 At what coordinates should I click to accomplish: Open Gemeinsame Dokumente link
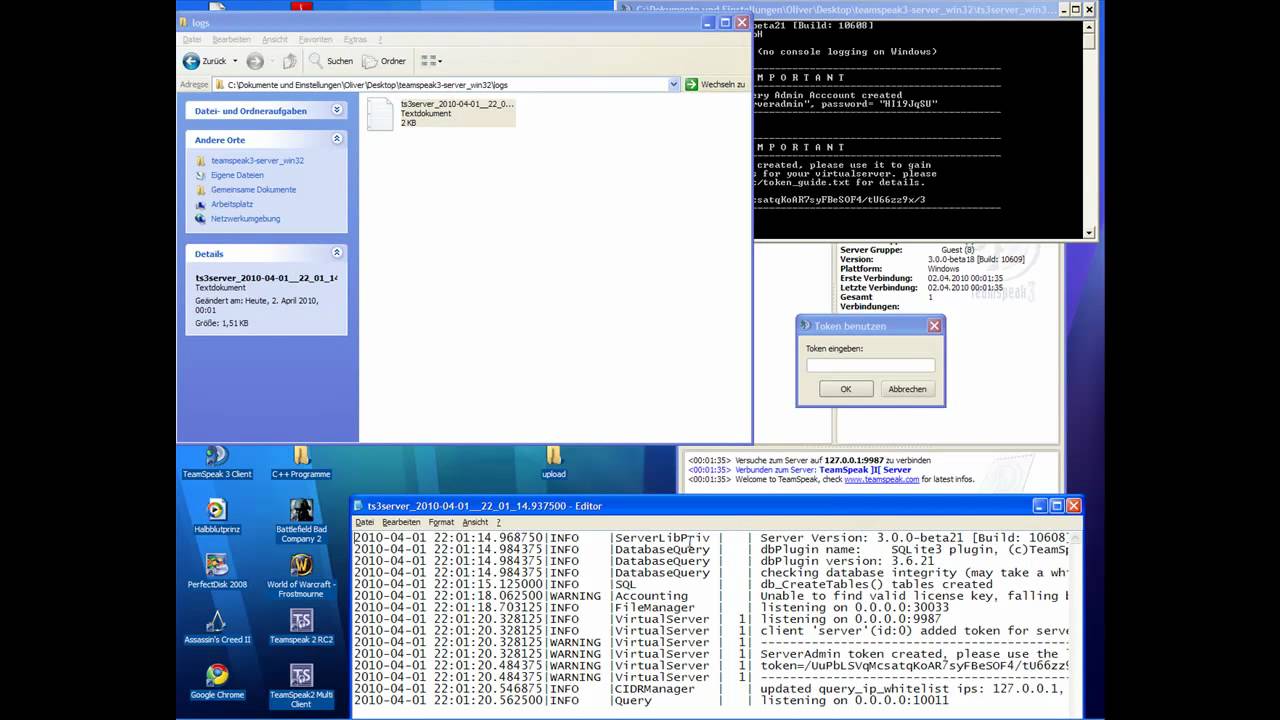coord(253,189)
